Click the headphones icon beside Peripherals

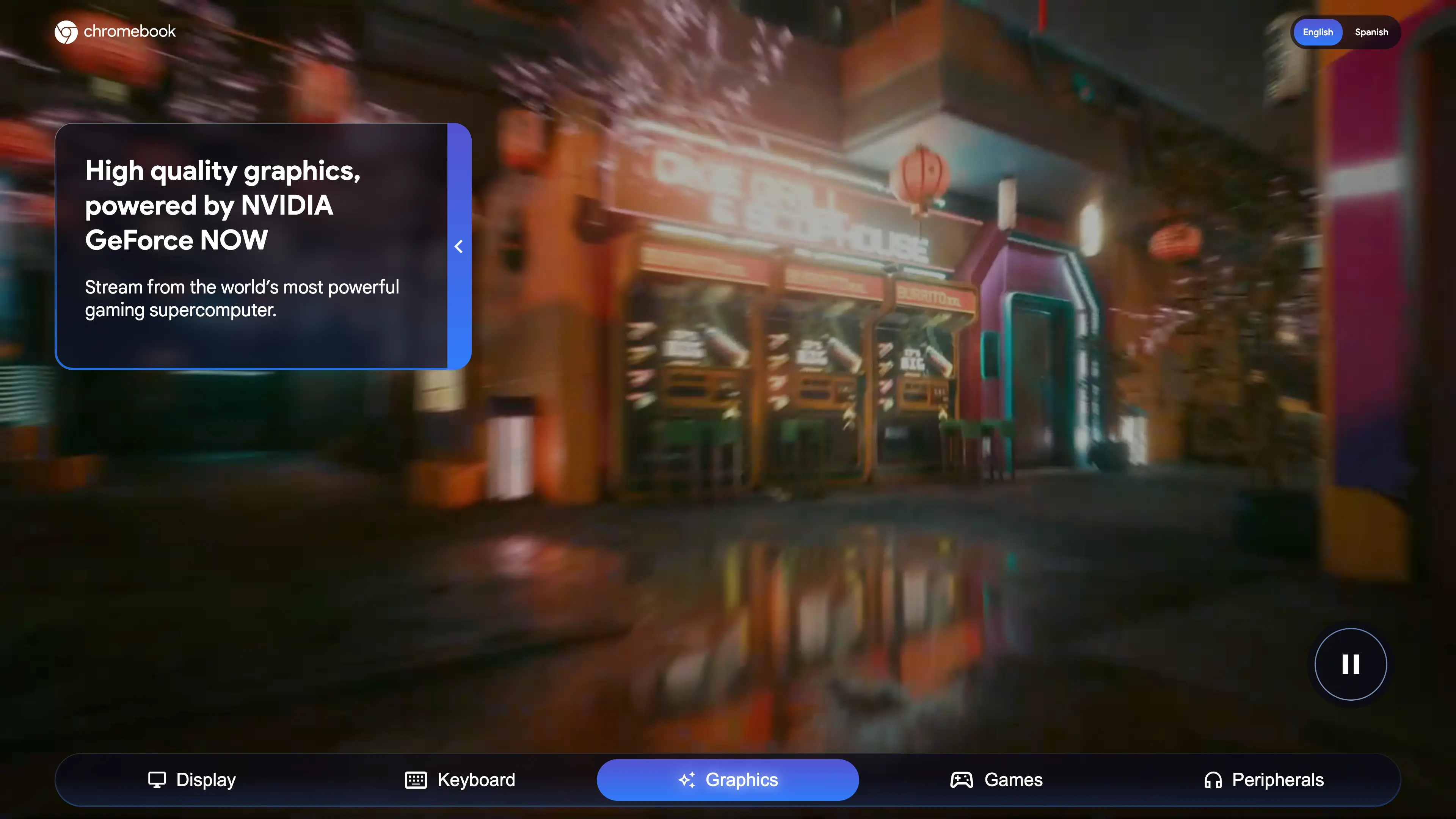1213,780
